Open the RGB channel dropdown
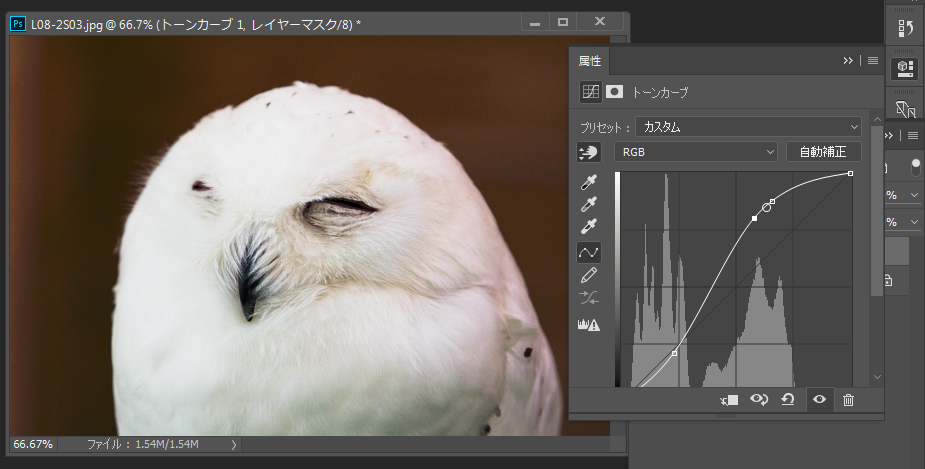 pyautogui.click(x=696, y=152)
